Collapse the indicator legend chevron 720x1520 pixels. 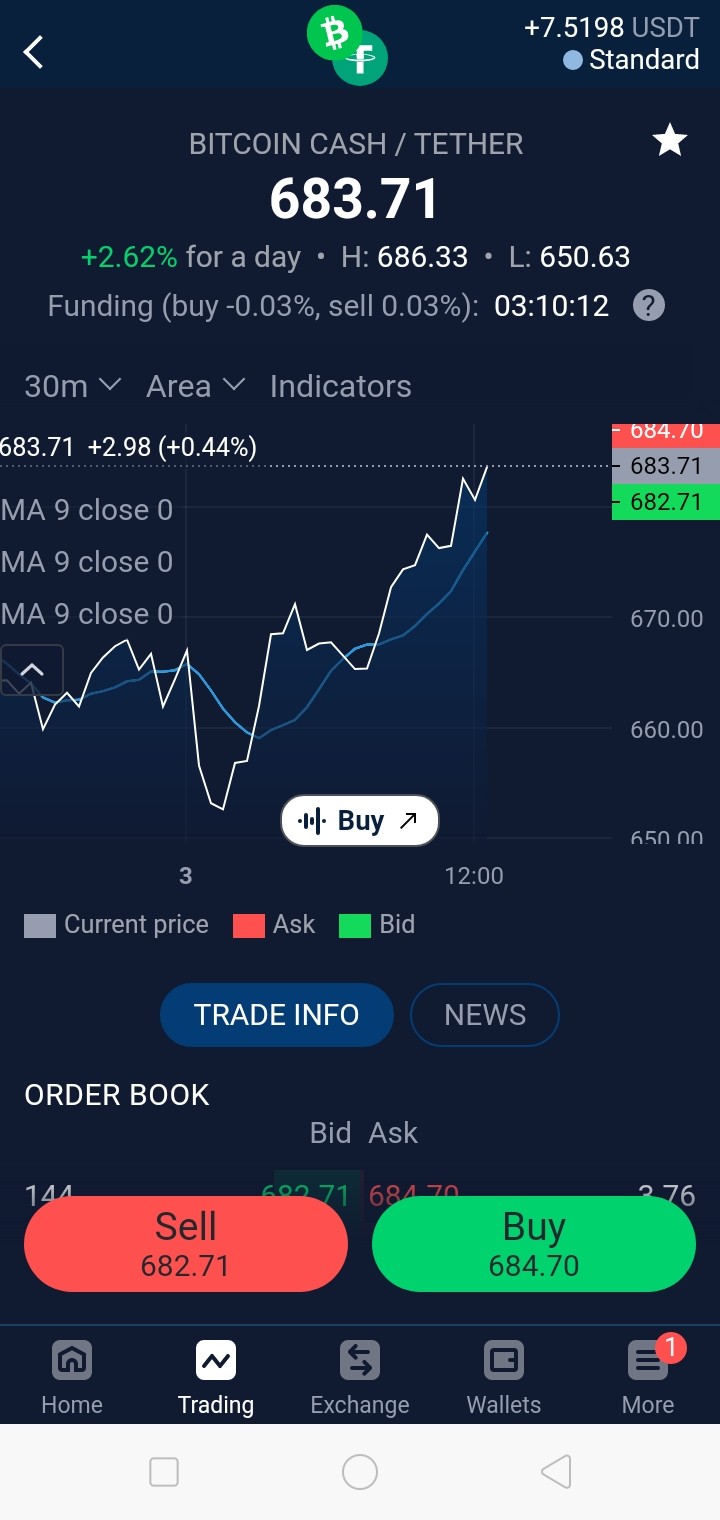pos(32,670)
